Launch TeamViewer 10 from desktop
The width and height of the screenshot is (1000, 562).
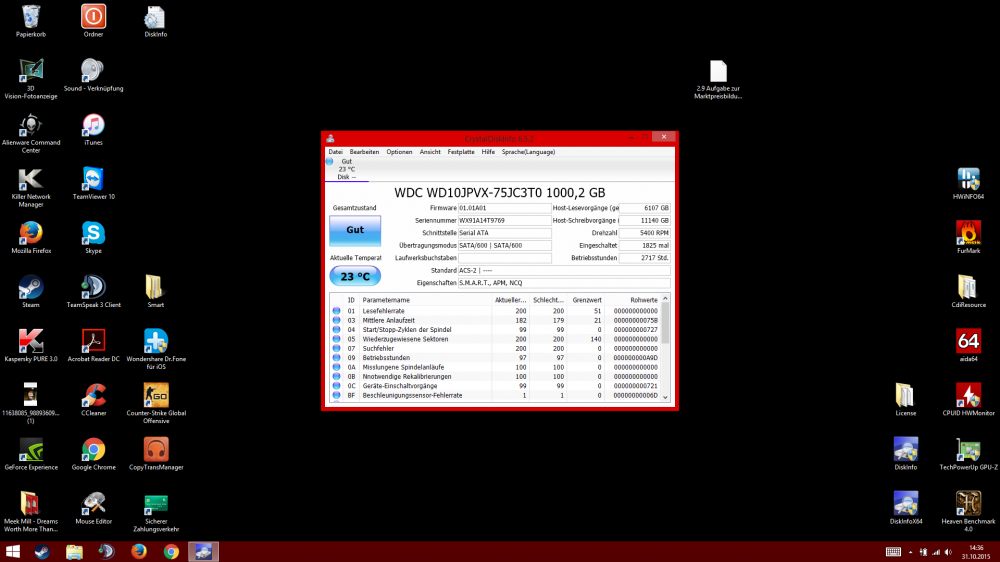(93, 180)
